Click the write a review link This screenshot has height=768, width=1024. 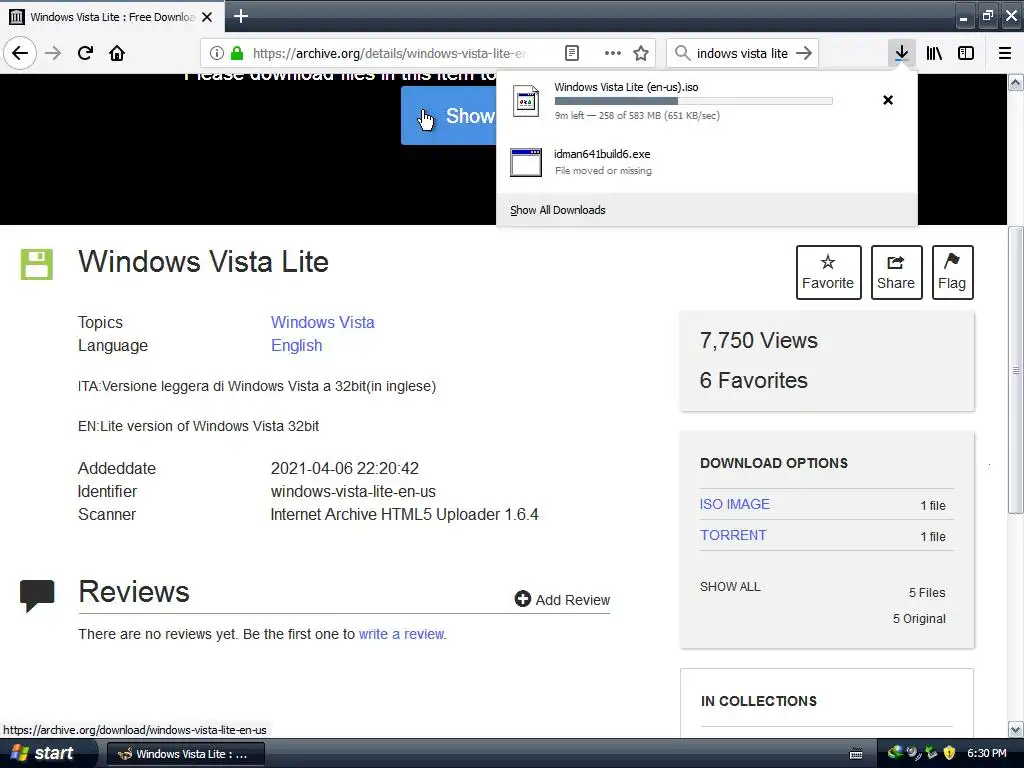[x=402, y=633]
